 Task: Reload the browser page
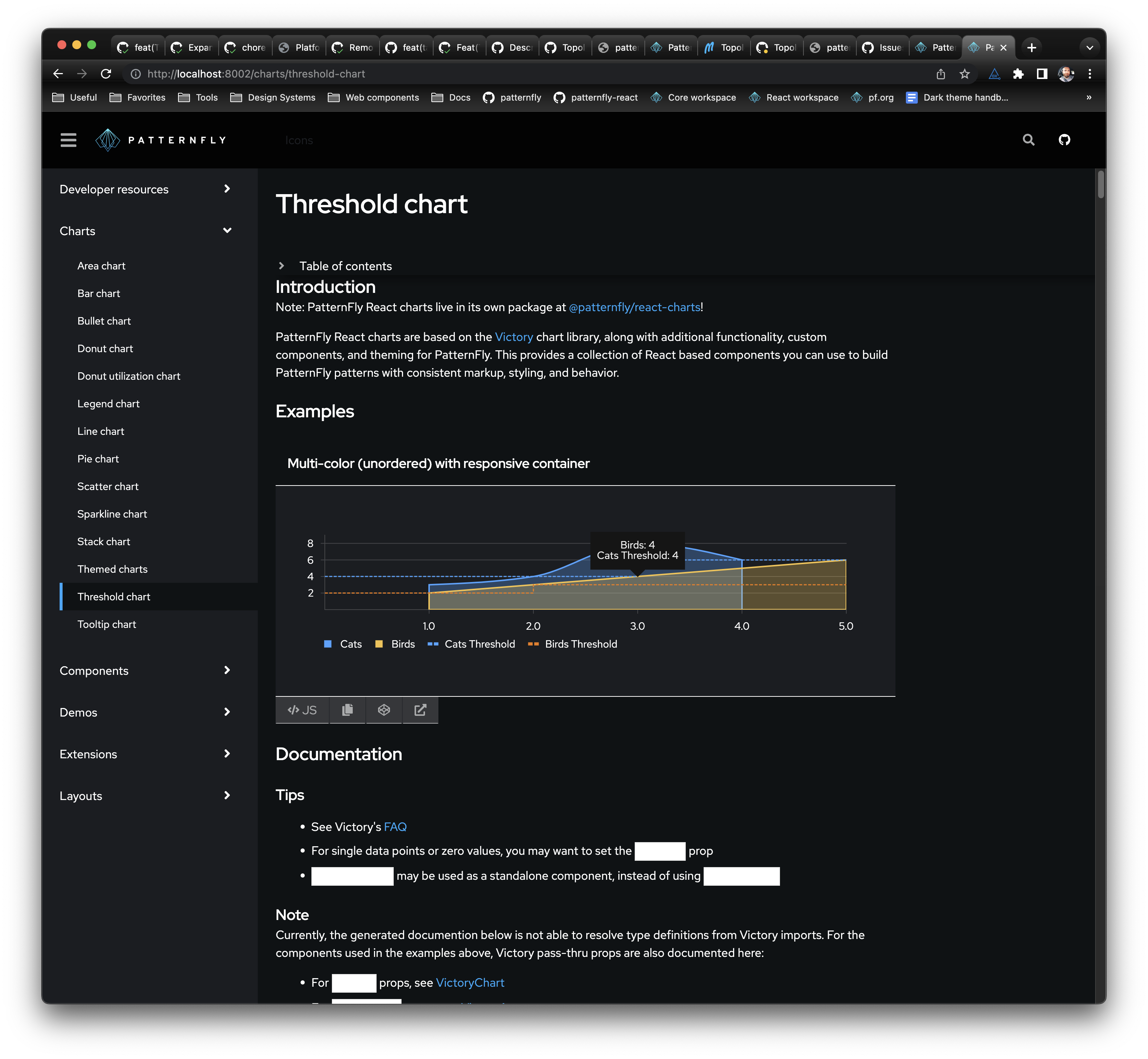point(106,74)
